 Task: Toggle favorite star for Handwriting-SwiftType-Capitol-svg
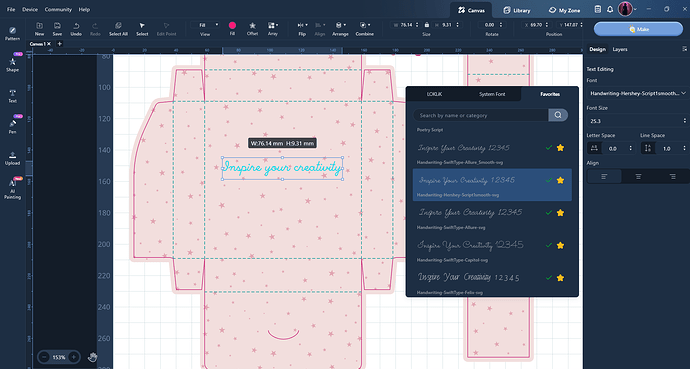560,245
